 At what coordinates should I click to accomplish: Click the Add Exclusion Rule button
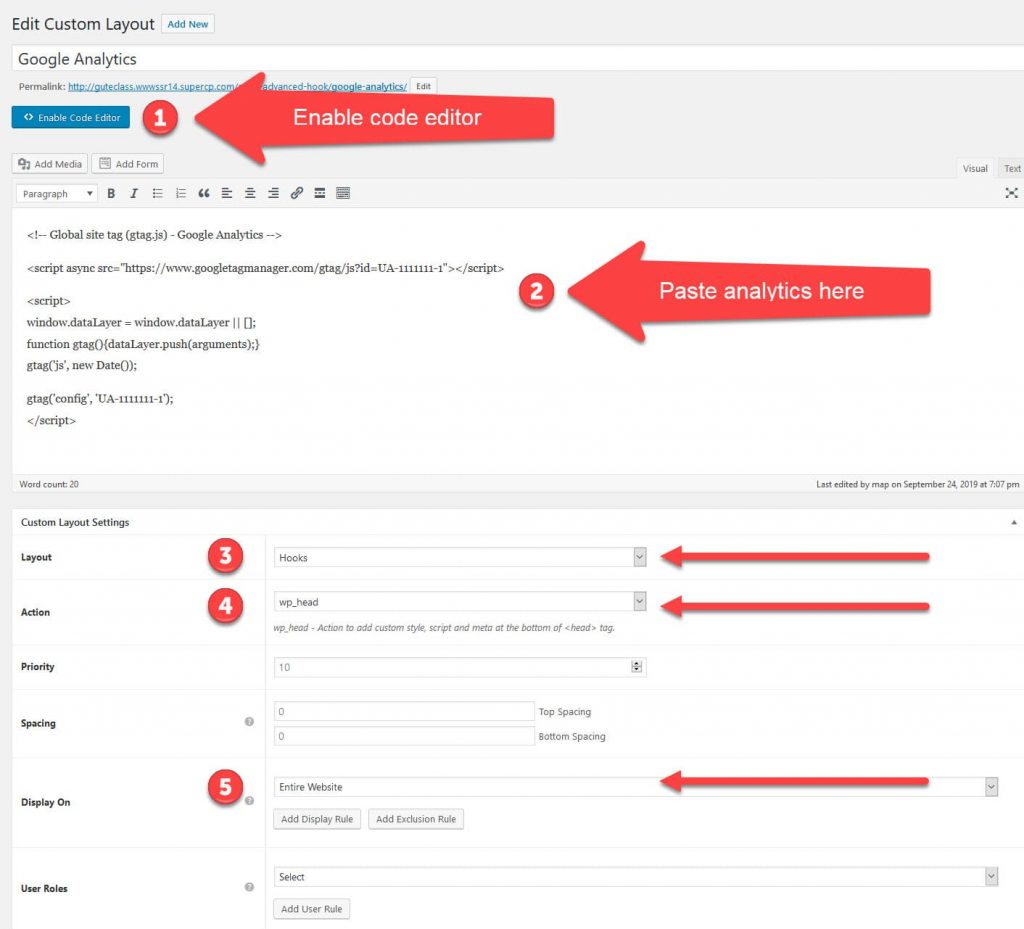click(416, 819)
